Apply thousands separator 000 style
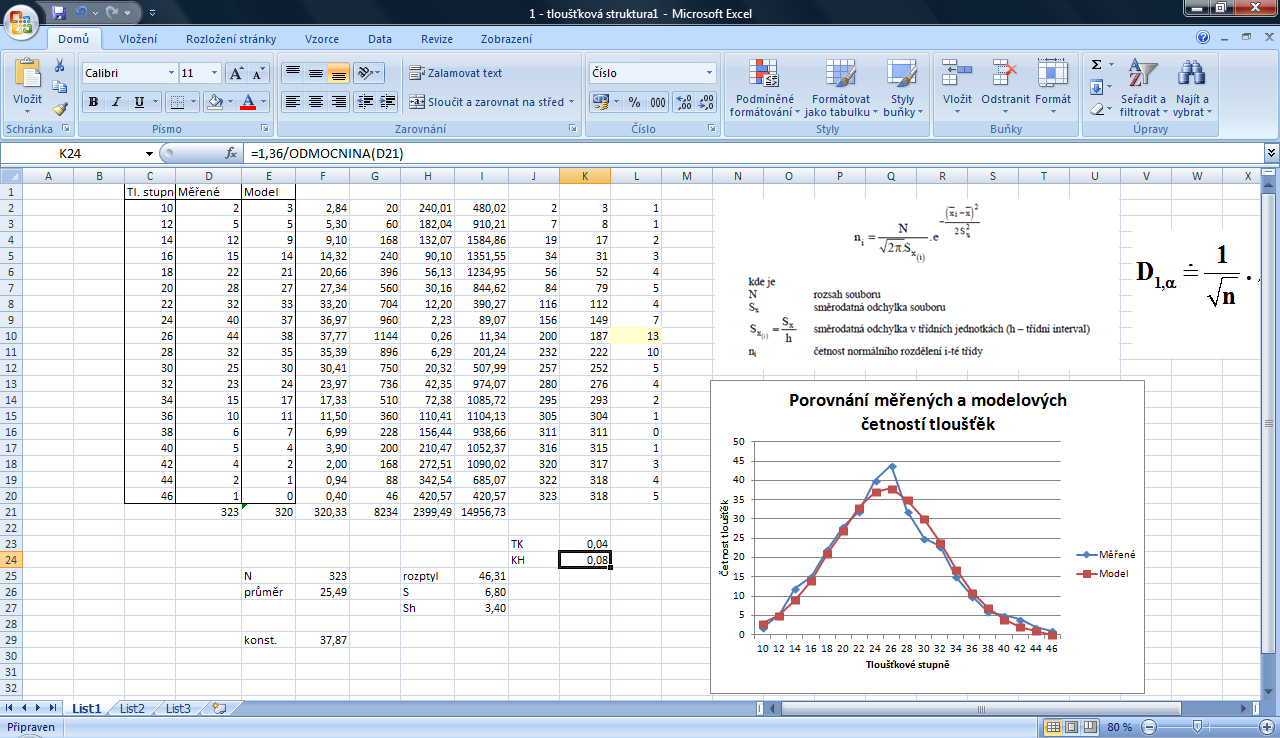The height and width of the screenshot is (738, 1280). pyautogui.click(x=657, y=101)
